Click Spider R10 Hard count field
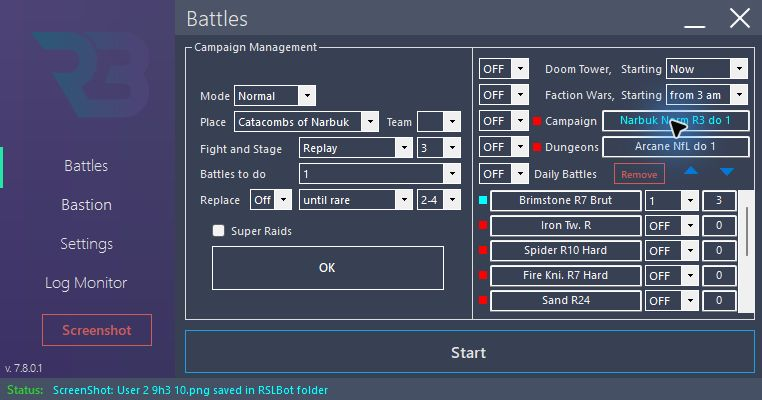The width and height of the screenshot is (762, 400). click(719, 250)
